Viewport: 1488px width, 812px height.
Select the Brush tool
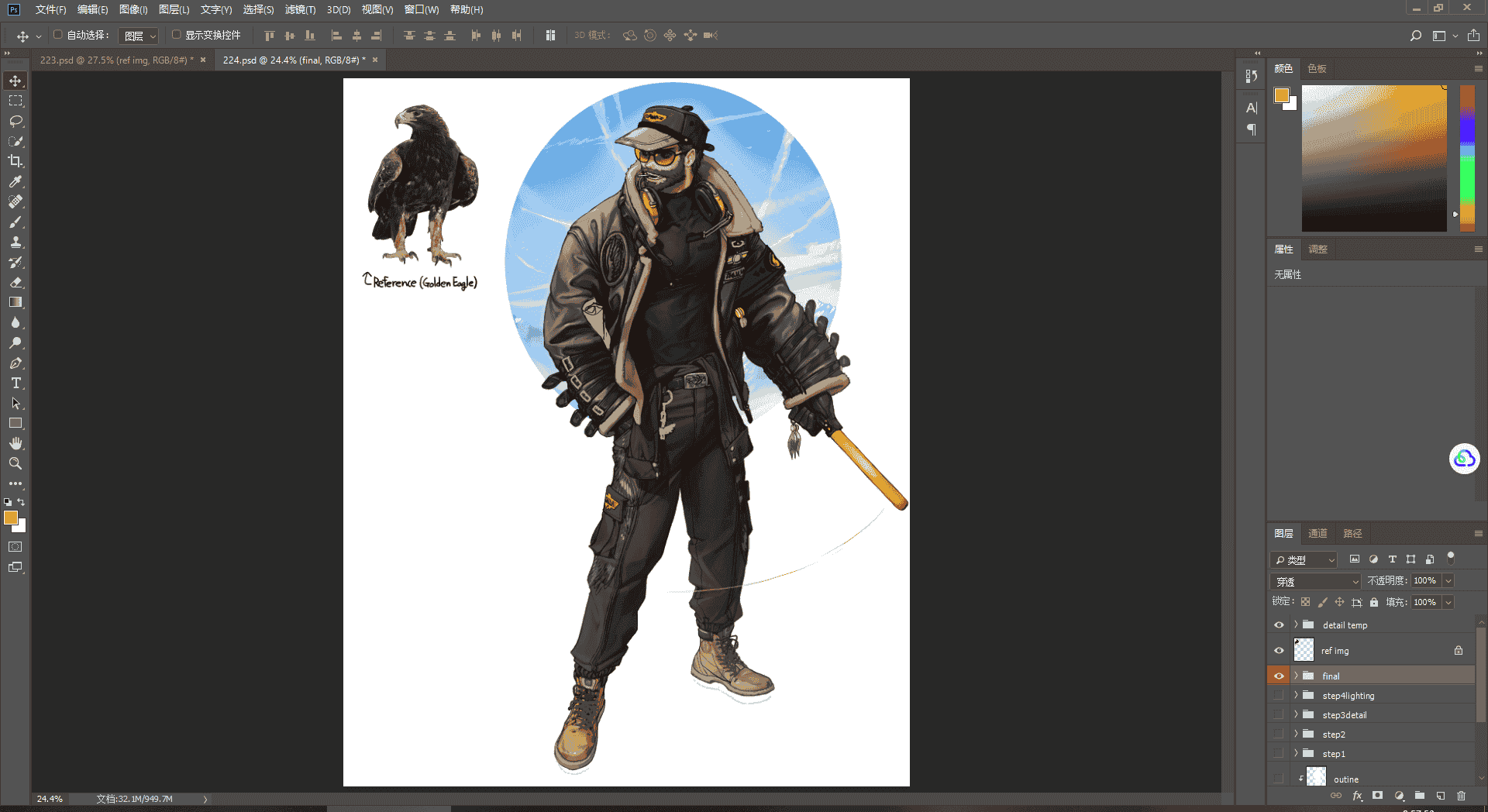tap(15, 222)
